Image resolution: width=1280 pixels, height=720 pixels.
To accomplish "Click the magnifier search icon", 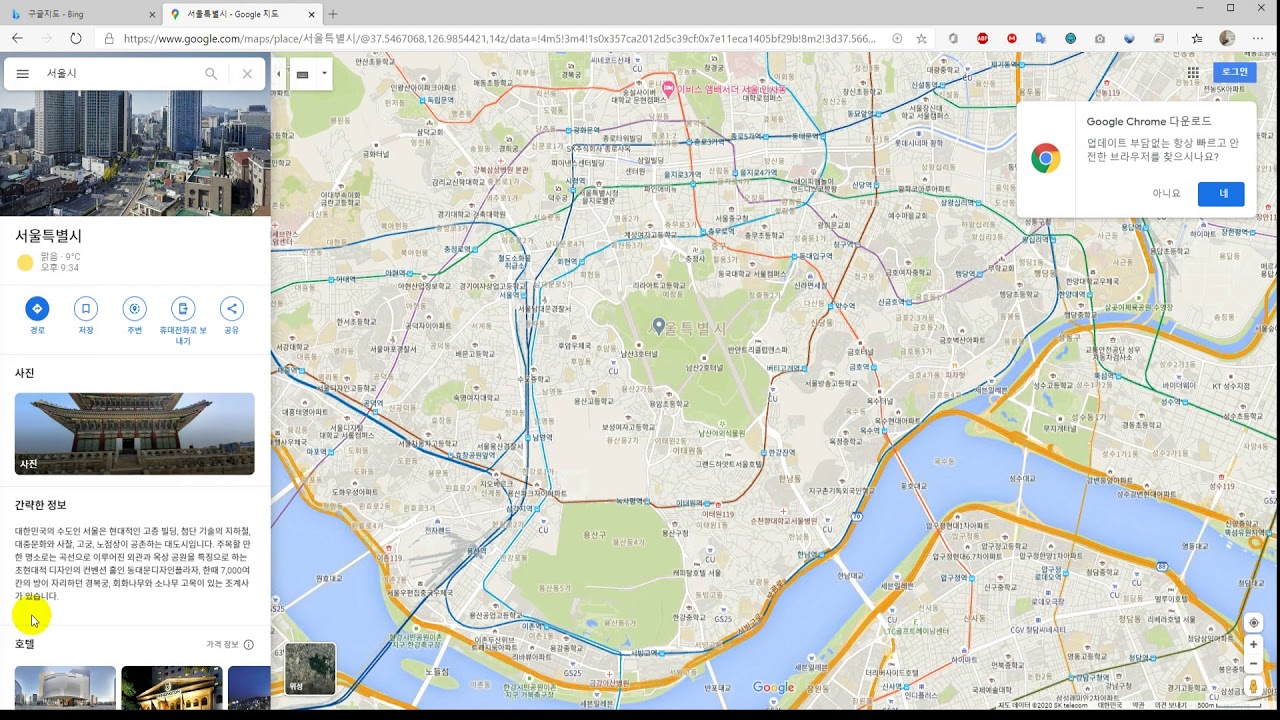I will click(x=211, y=74).
